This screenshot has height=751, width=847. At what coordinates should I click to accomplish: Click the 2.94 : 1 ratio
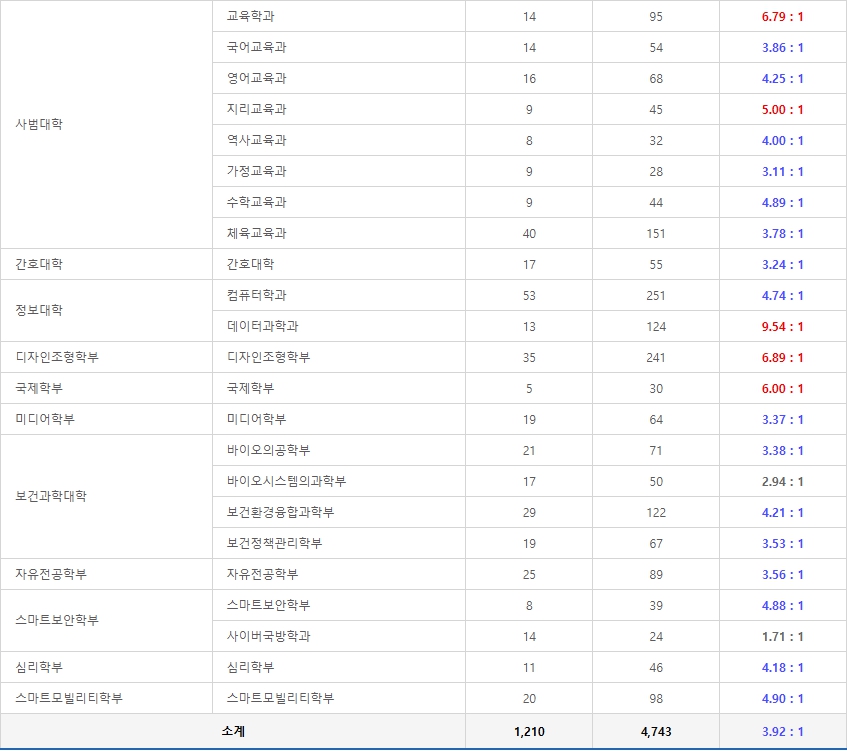click(782, 481)
